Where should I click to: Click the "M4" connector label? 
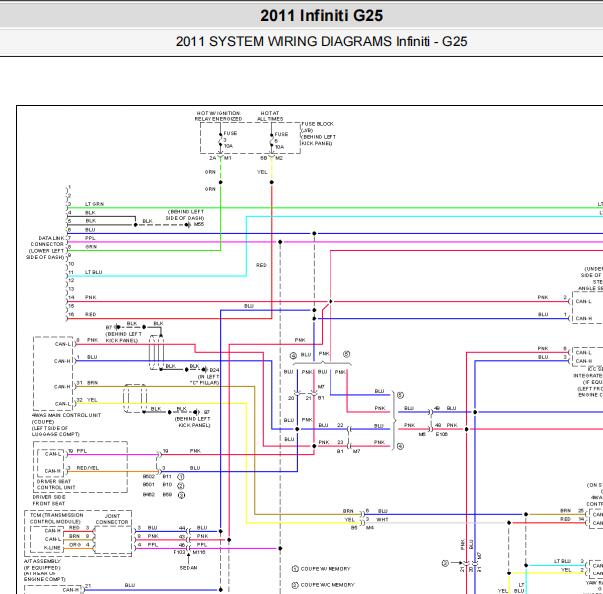369,528
